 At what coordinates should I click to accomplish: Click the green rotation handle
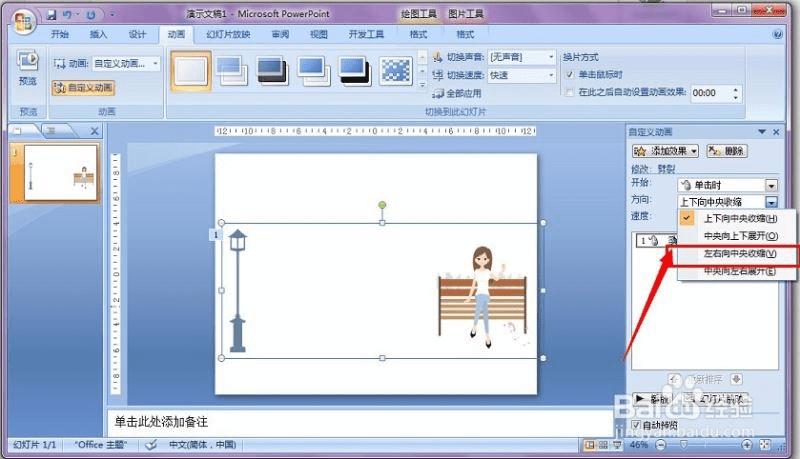click(x=382, y=205)
